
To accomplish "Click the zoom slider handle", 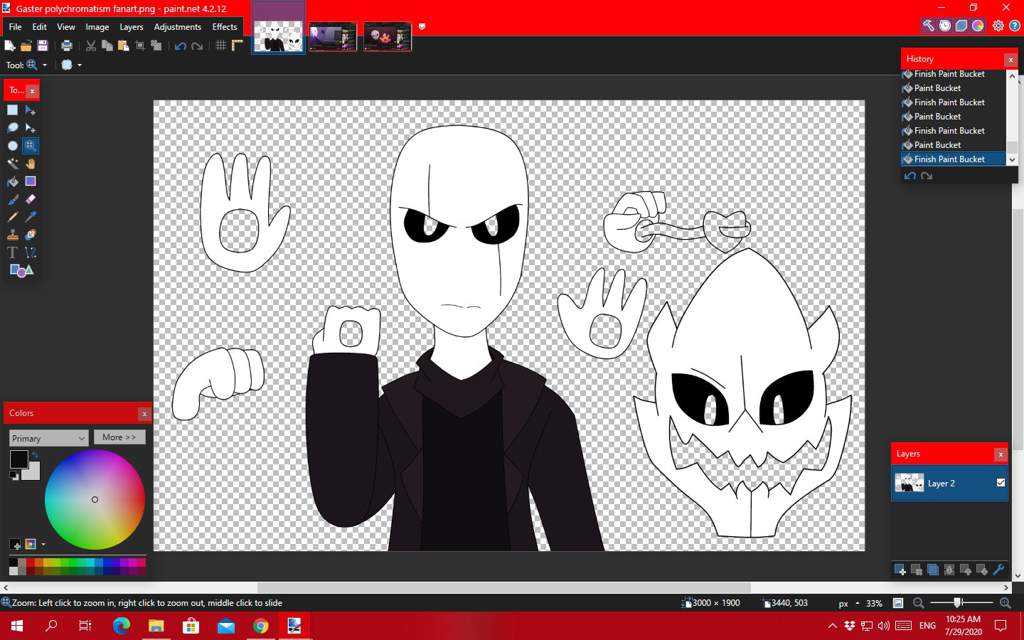I will tap(957, 603).
